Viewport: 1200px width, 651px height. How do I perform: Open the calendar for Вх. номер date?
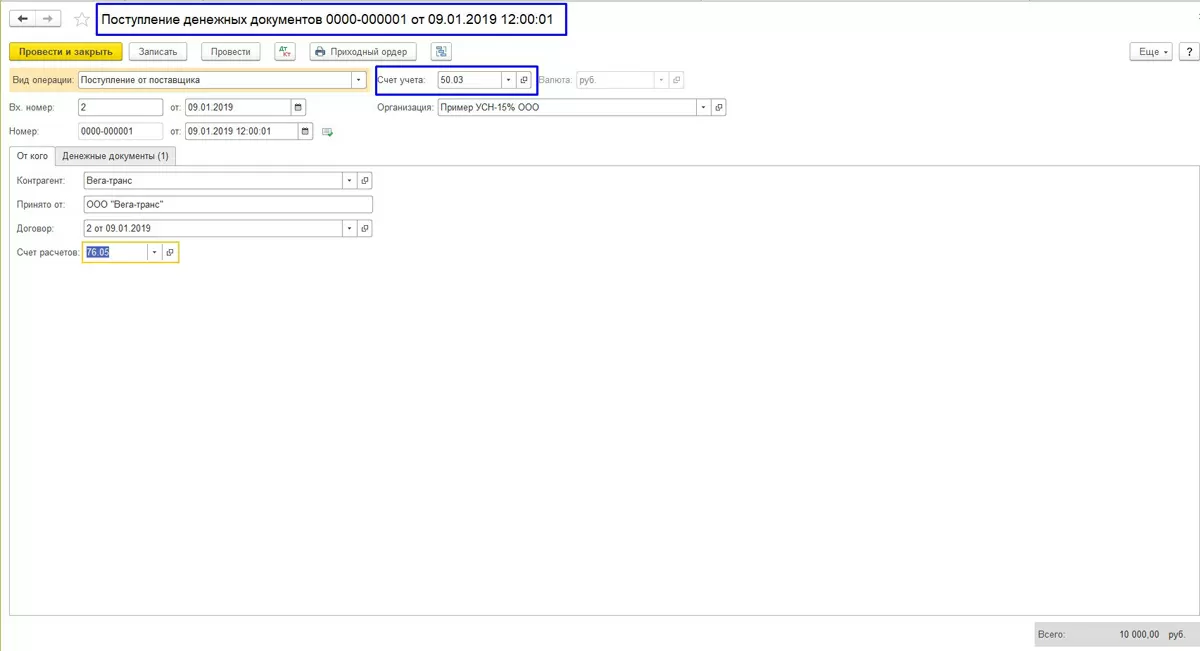click(x=299, y=107)
